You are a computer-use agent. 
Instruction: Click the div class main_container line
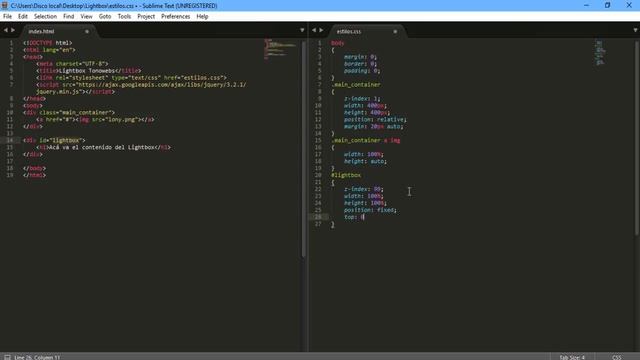(x=69, y=112)
